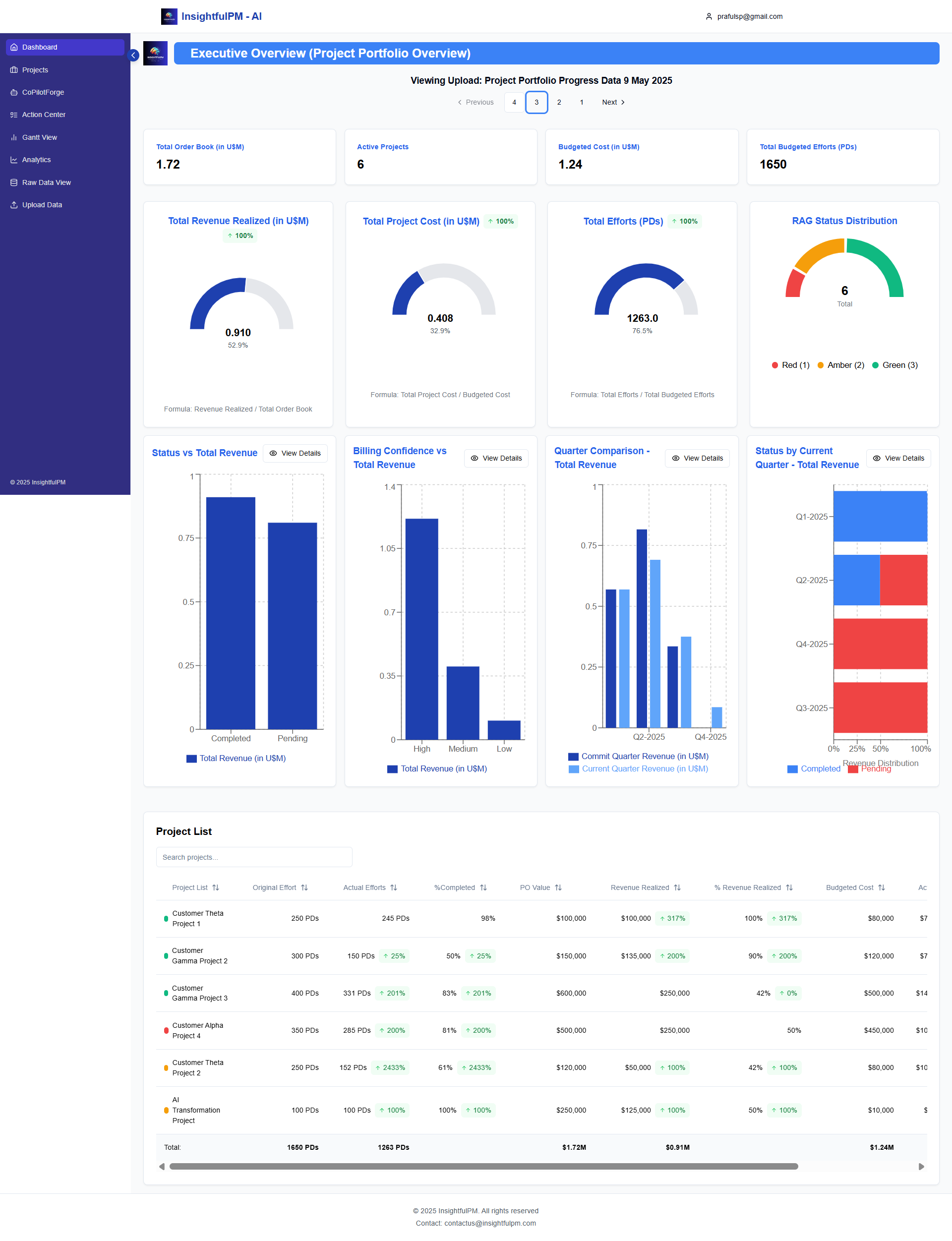Click the Raw Data View database icon
Viewport: 952px width, 1241px height.
click(x=13, y=182)
